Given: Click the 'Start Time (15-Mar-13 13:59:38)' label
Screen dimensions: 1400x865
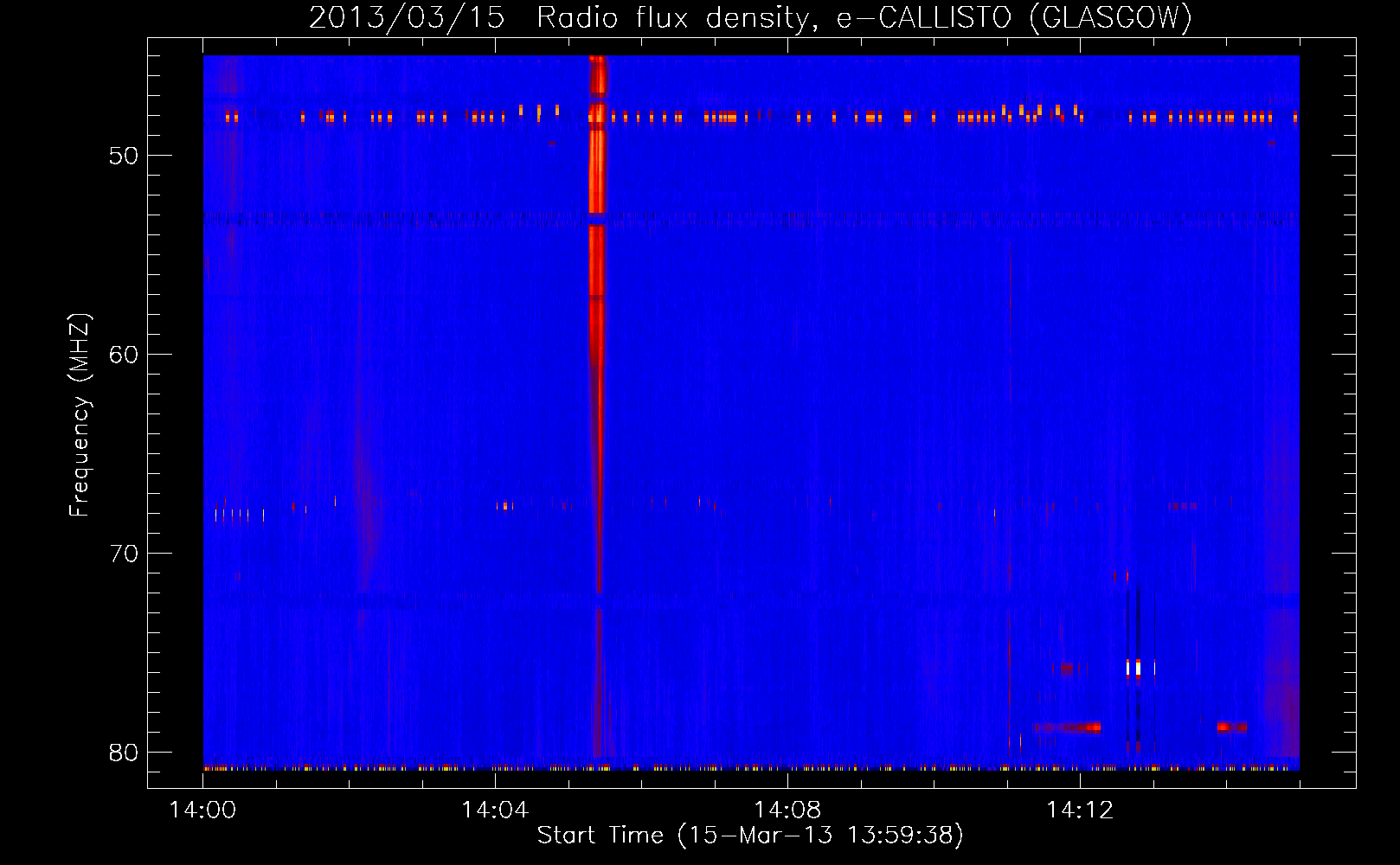Looking at the screenshot, I should [x=750, y=836].
